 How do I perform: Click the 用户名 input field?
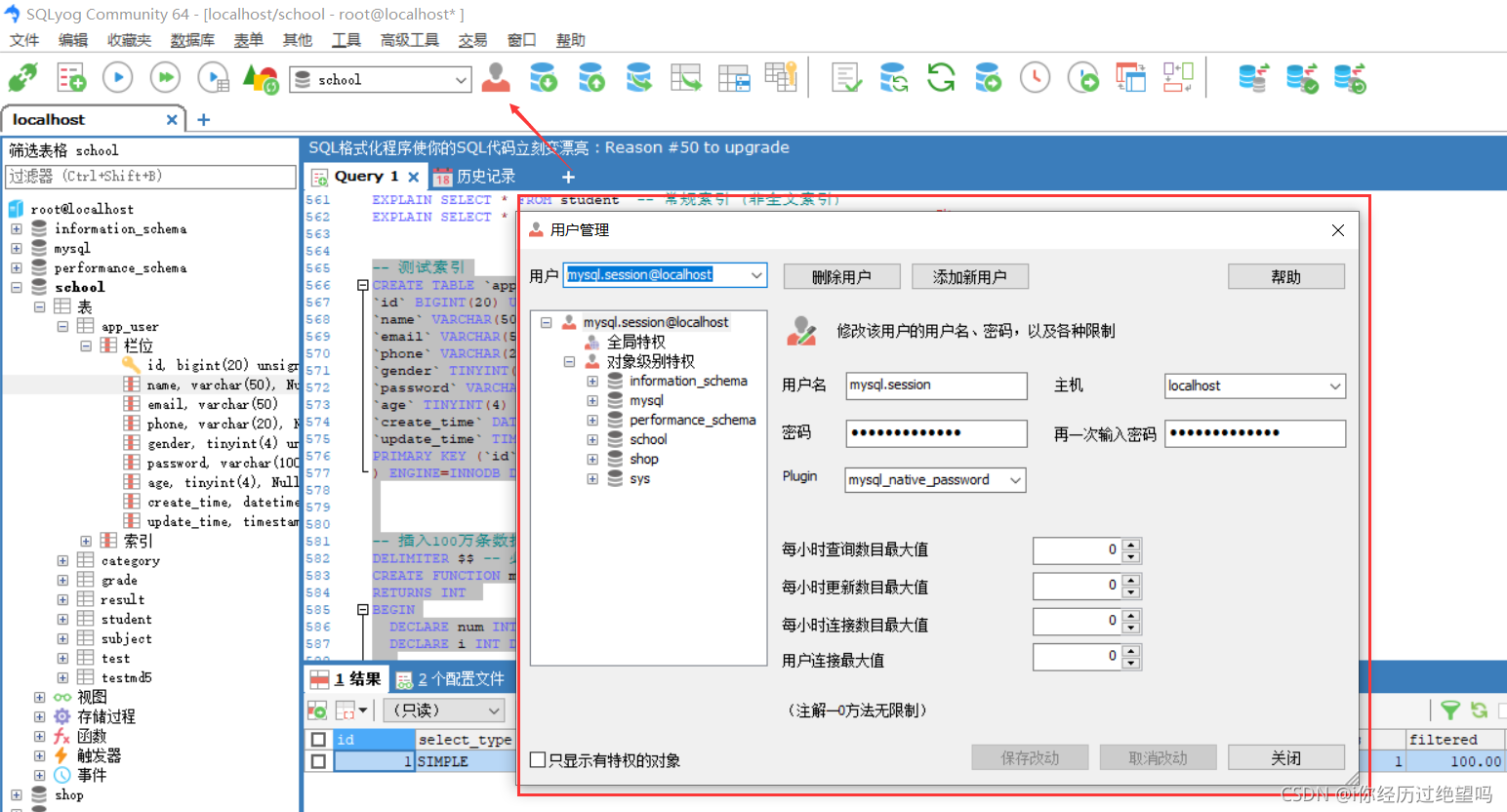point(936,386)
